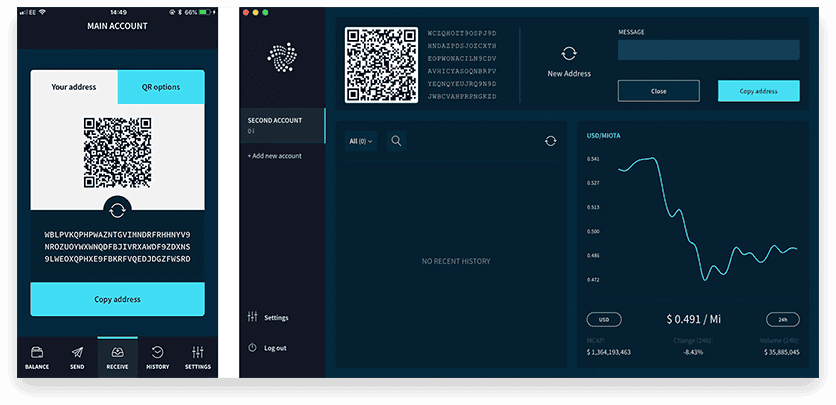
Task: Click the Wi-Fi icon in phone status bar
Action: click(42, 12)
